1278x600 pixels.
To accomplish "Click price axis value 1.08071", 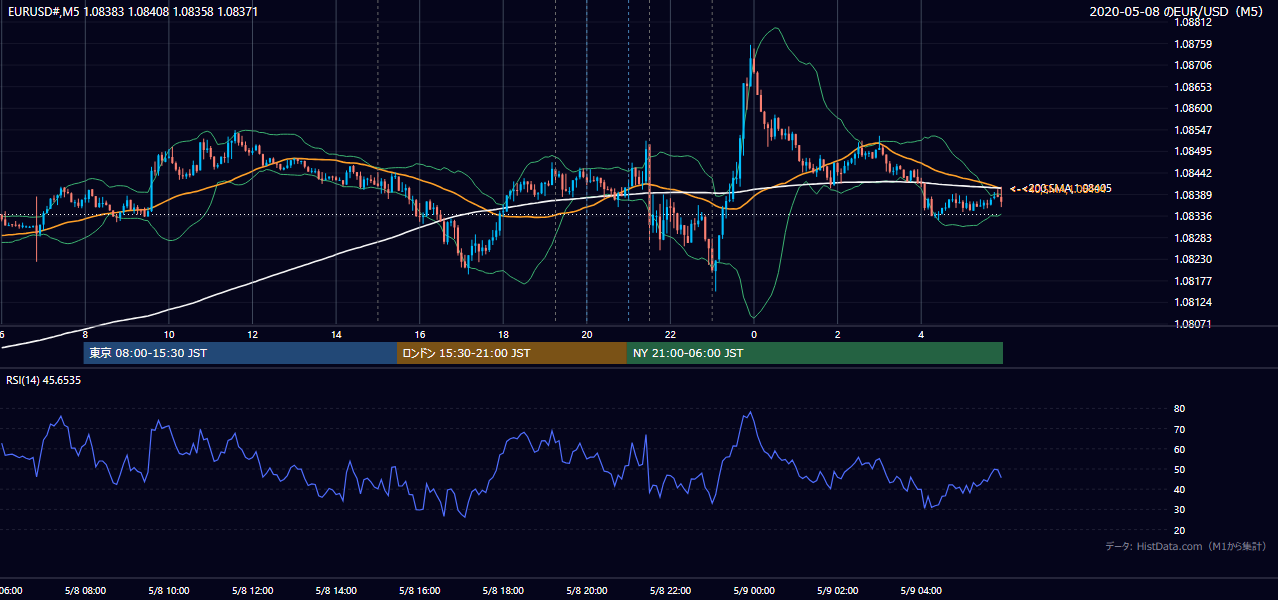I will pos(1192,324).
